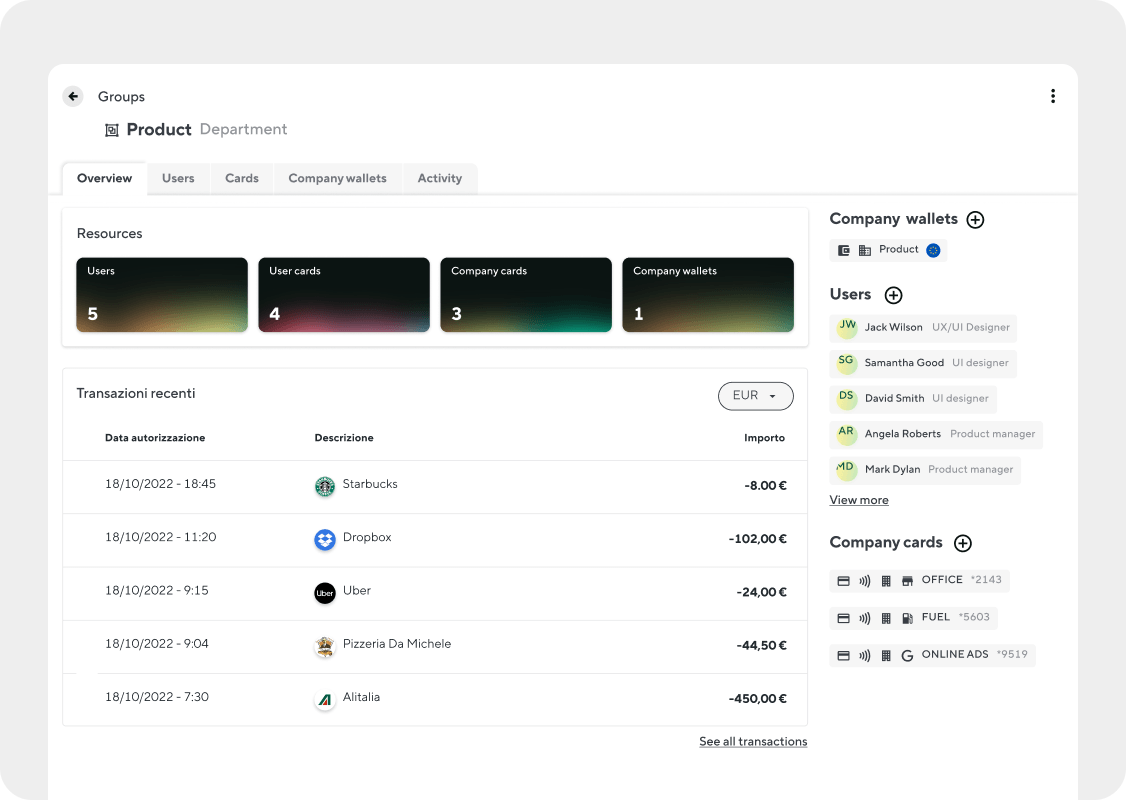Click the fuel pump icon on FUEL card
Viewport: 1126px width, 800px height.
click(x=907, y=618)
